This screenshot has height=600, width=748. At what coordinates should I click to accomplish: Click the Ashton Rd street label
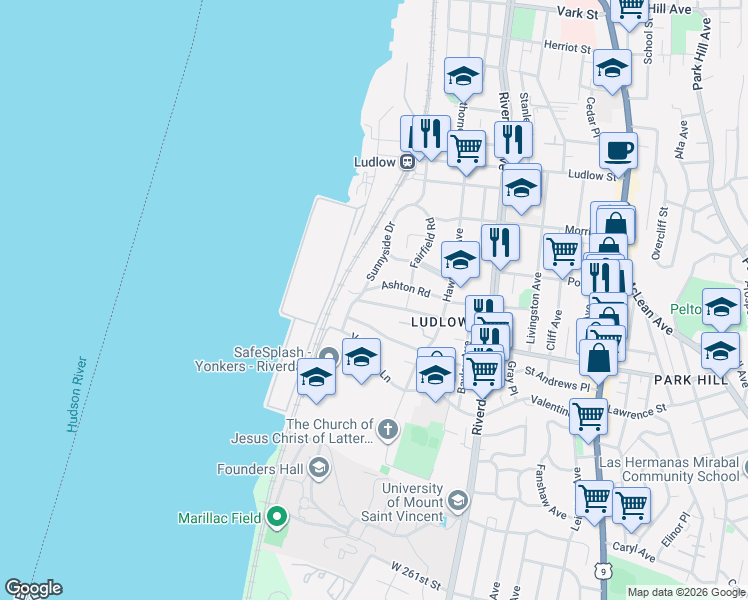(x=406, y=289)
